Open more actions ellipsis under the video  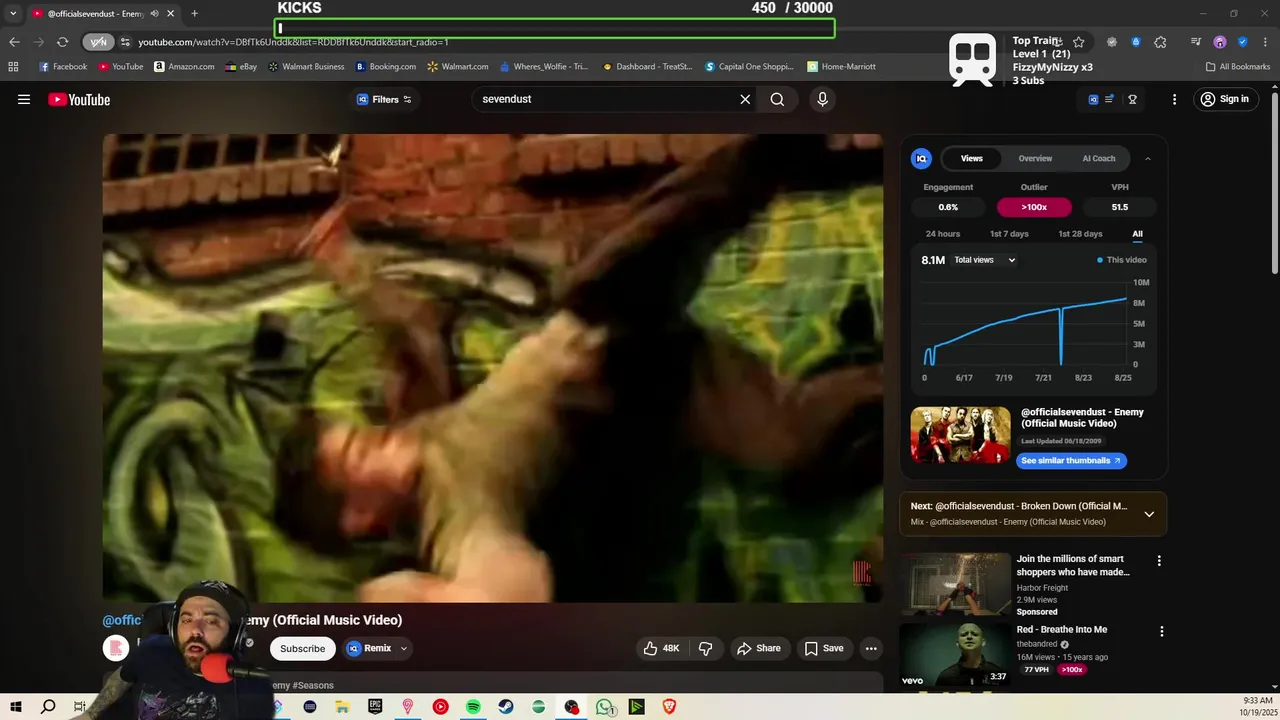coord(871,648)
